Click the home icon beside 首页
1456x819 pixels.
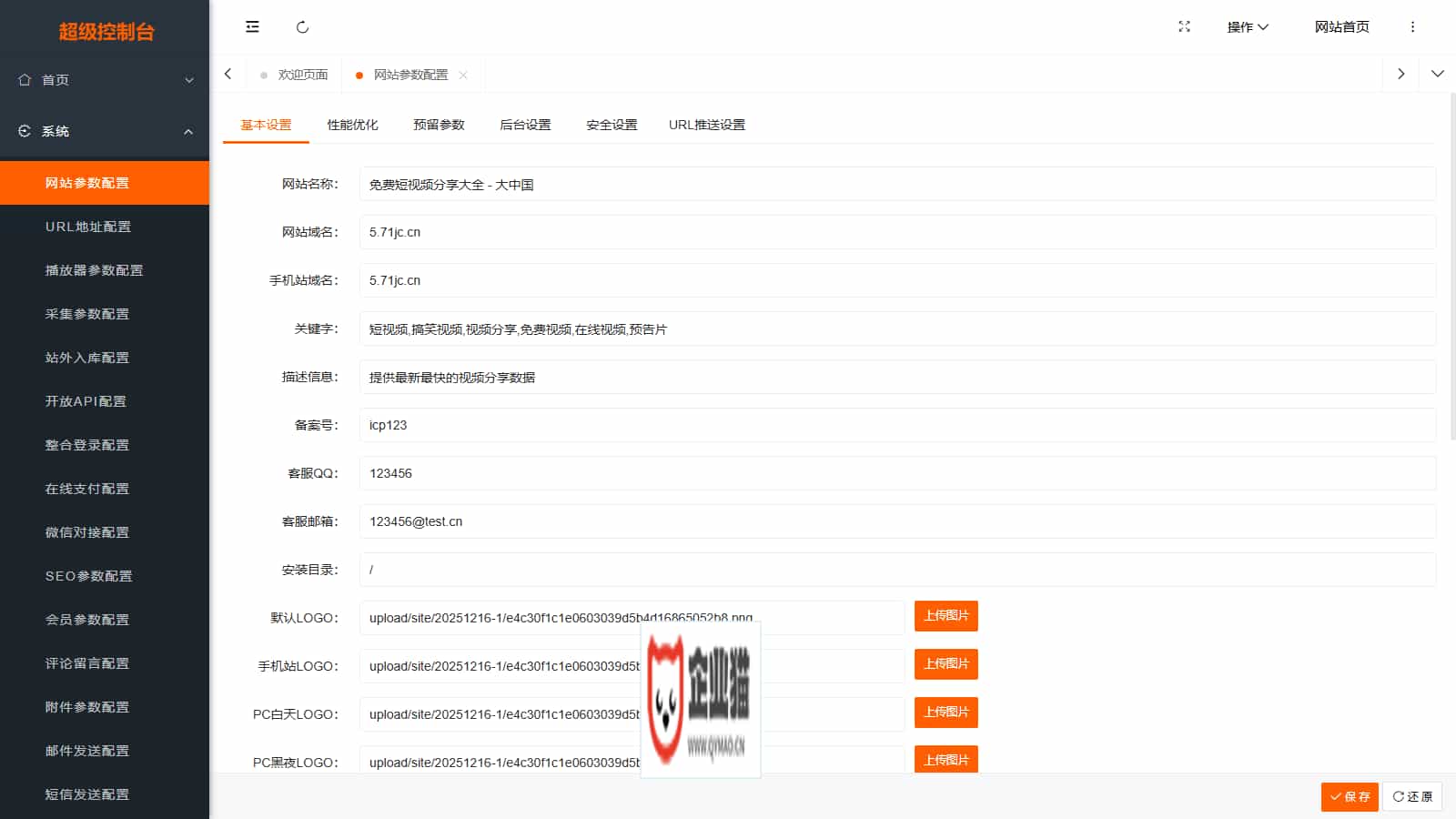pyautogui.click(x=25, y=80)
